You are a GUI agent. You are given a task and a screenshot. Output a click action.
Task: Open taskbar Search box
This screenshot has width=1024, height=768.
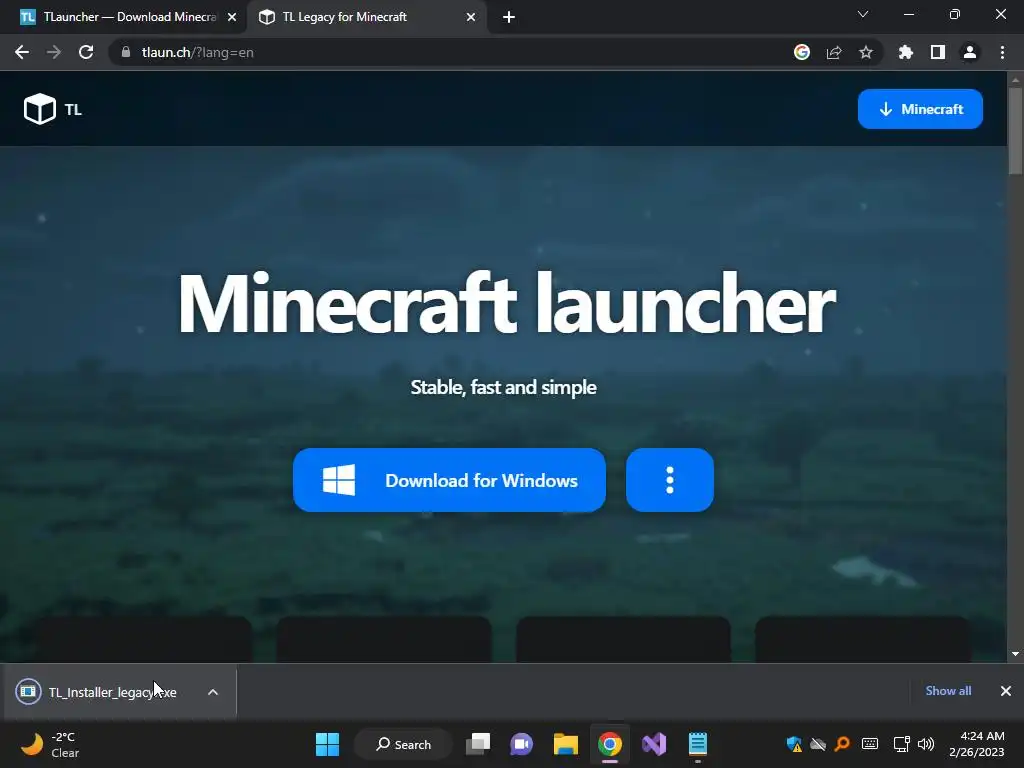[403, 744]
